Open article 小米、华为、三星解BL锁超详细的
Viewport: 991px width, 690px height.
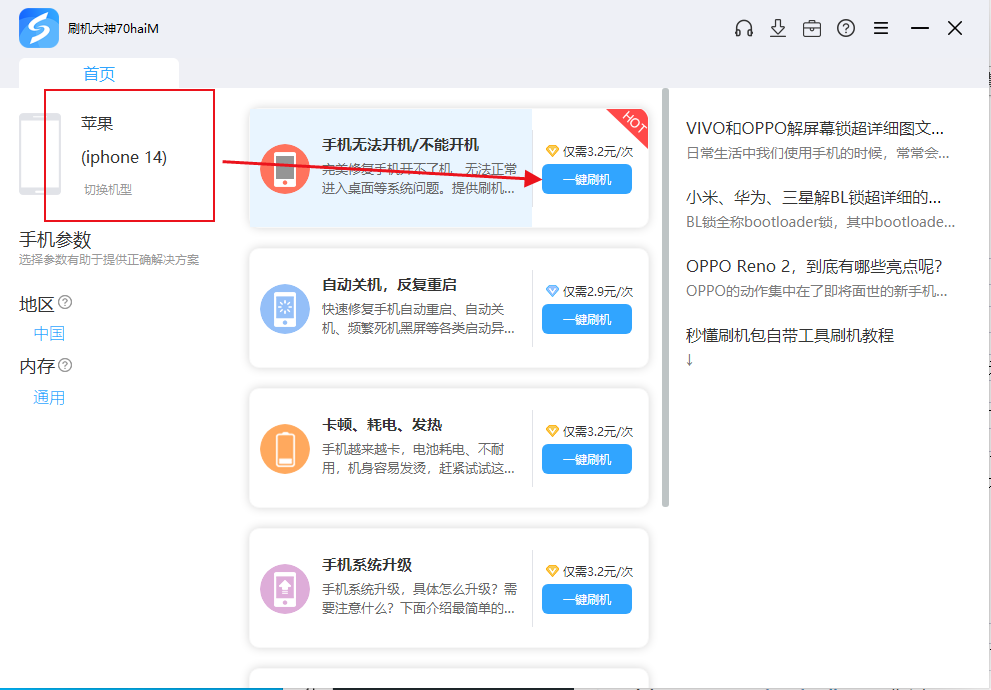coord(813,198)
